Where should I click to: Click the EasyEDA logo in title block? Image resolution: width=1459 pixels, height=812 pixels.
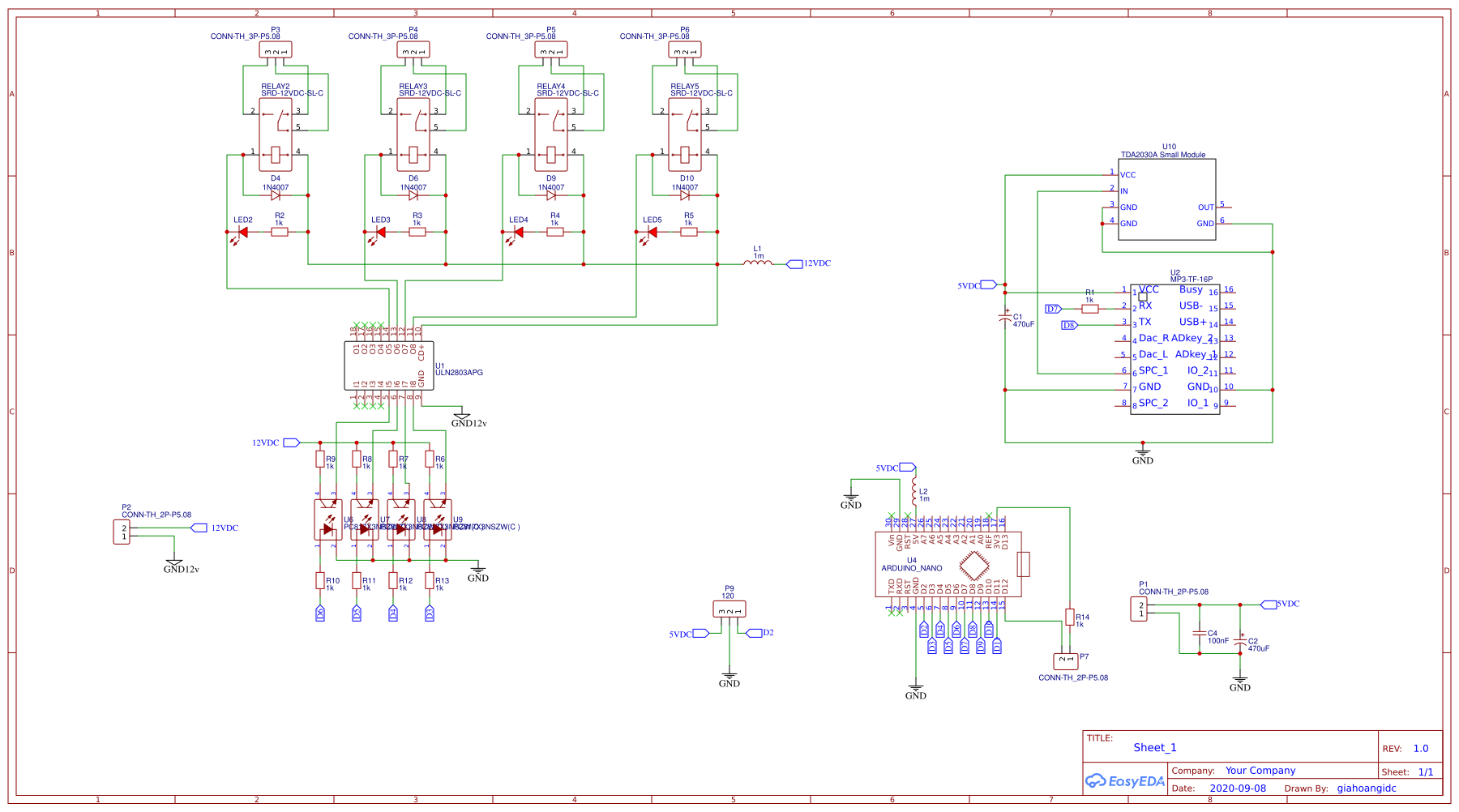click(x=1125, y=780)
